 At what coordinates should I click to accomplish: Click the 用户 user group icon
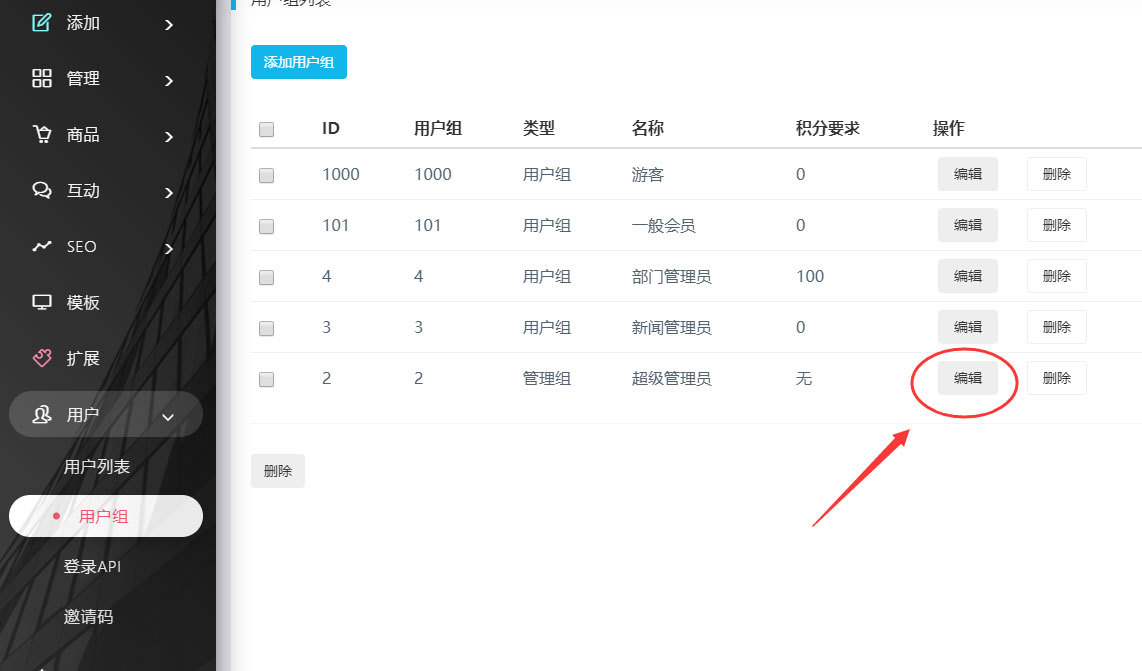click(x=41, y=414)
